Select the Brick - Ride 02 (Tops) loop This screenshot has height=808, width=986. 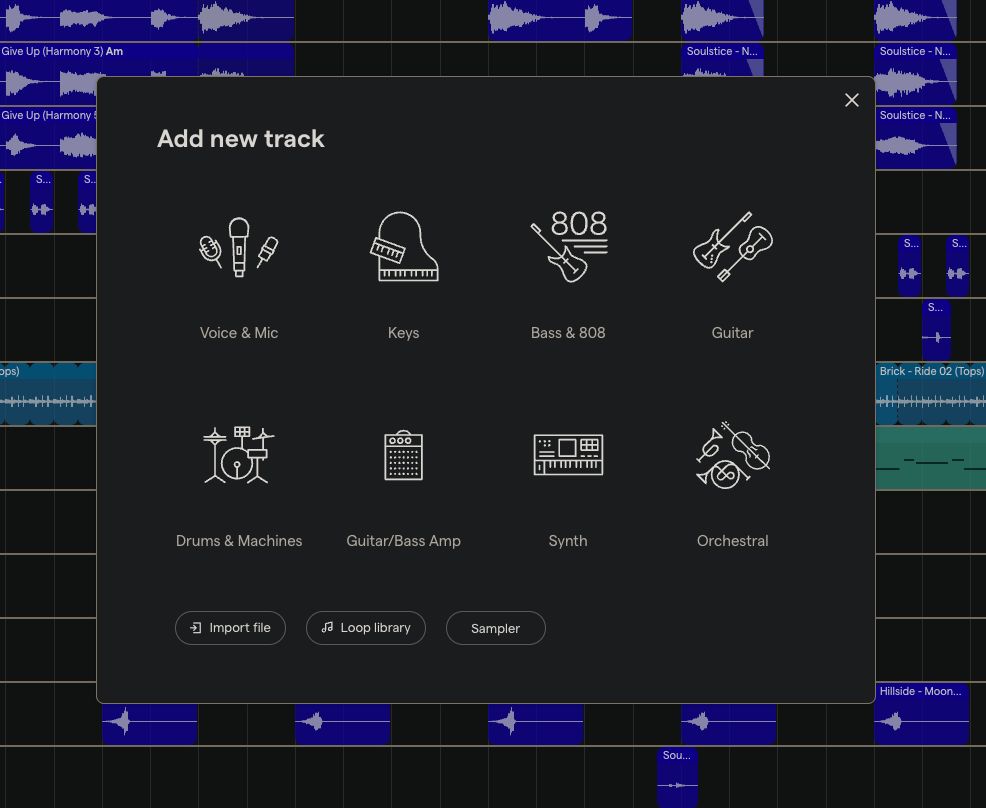point(931,390)
